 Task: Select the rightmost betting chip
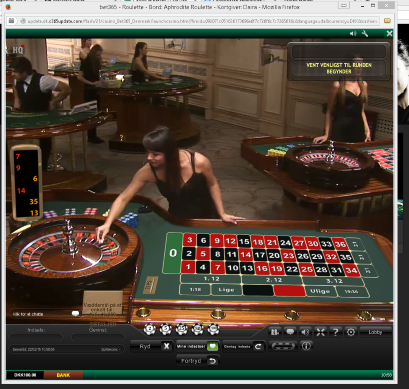click(x=213, y=329)
